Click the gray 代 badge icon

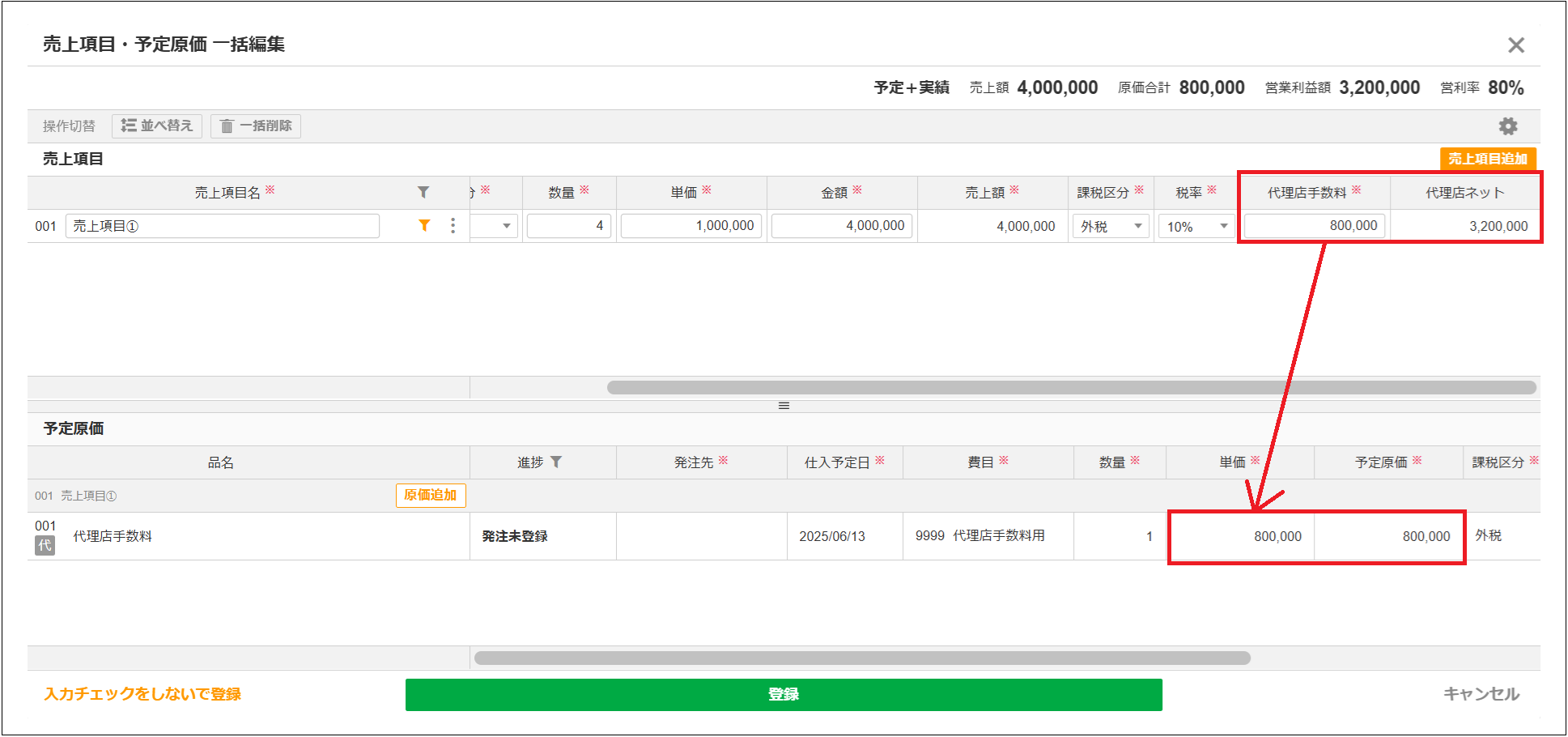click(45, 546)
